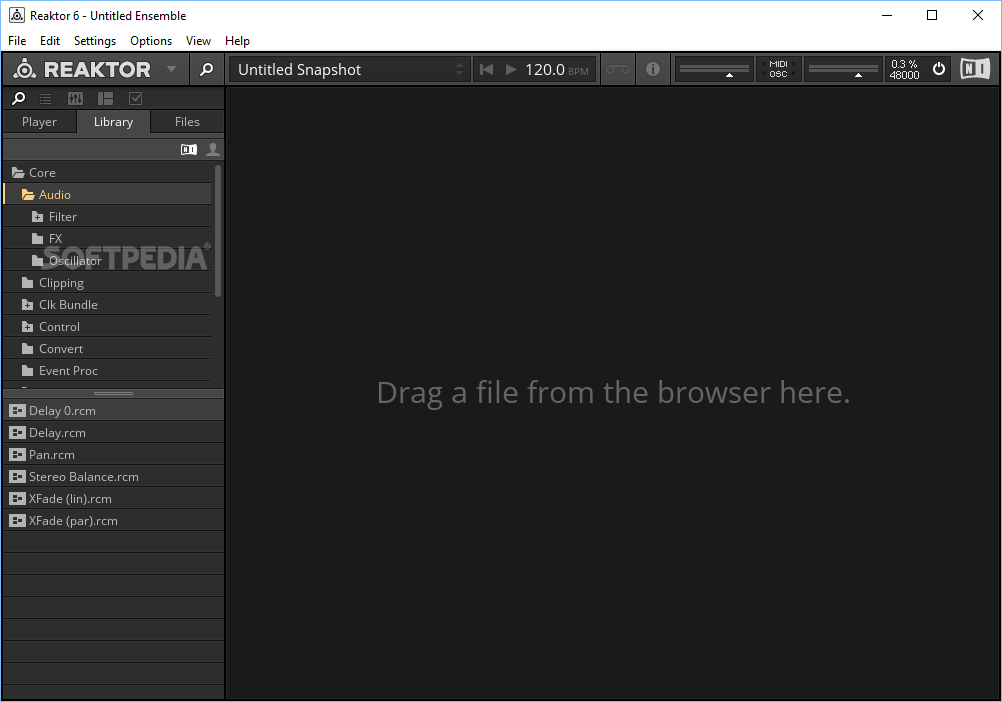
Task: Click the browser pane splitter handle
Action: pos(113,393)
